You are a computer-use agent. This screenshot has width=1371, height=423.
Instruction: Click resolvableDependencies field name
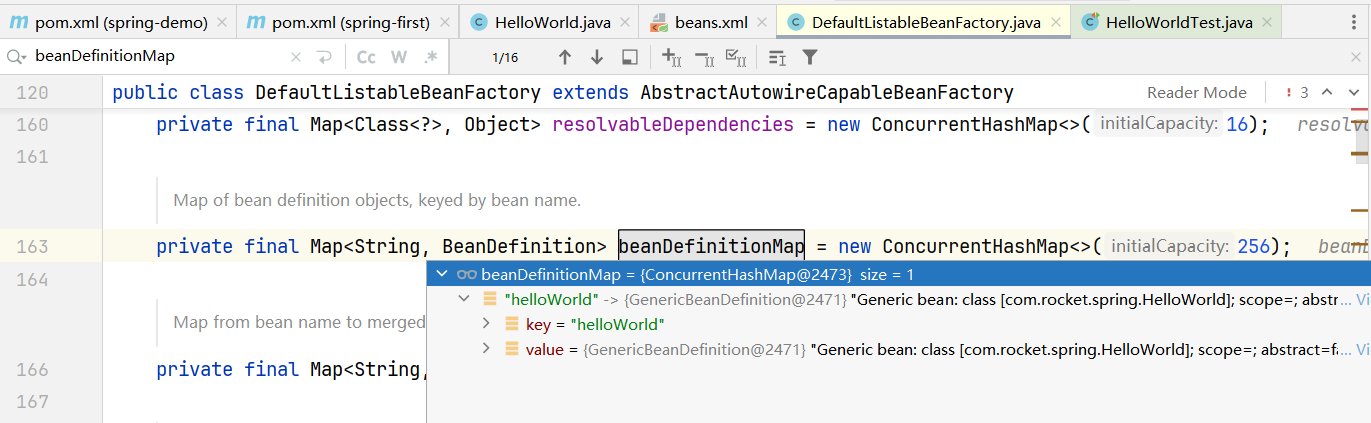673,124
